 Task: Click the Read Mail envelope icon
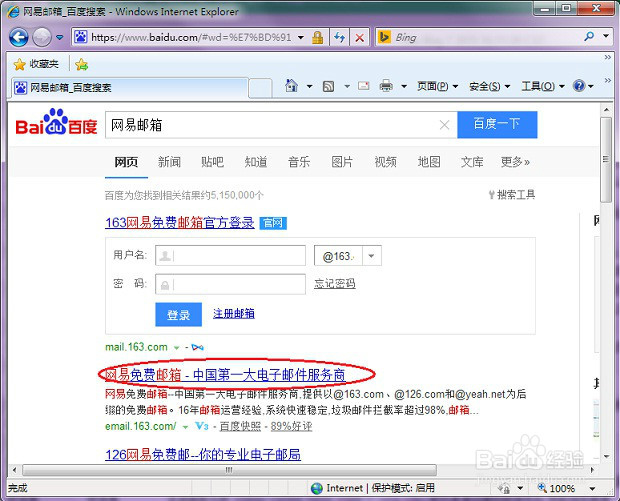click(x=364, y=85)
